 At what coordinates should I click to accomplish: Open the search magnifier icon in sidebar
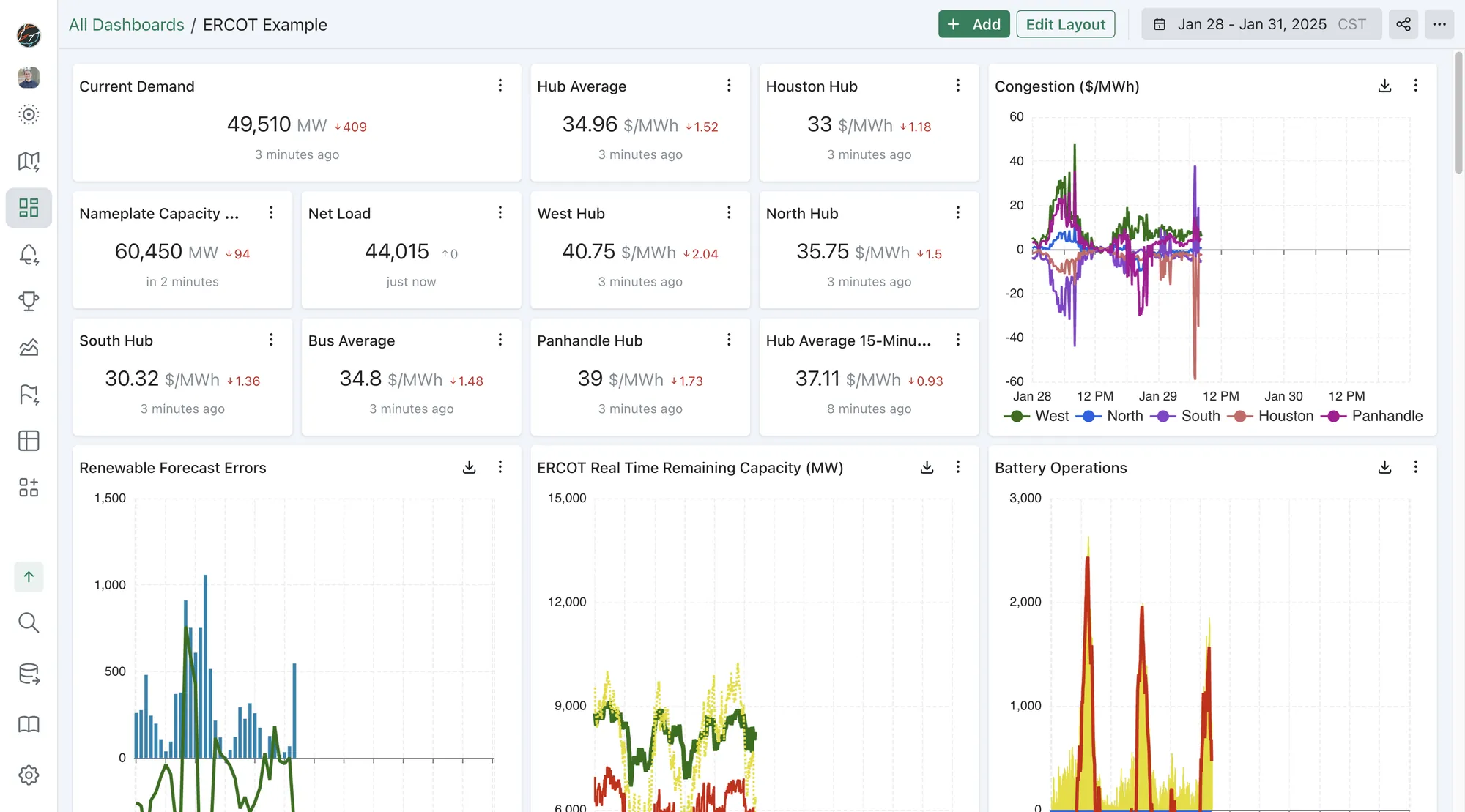(x=29, y=622)
